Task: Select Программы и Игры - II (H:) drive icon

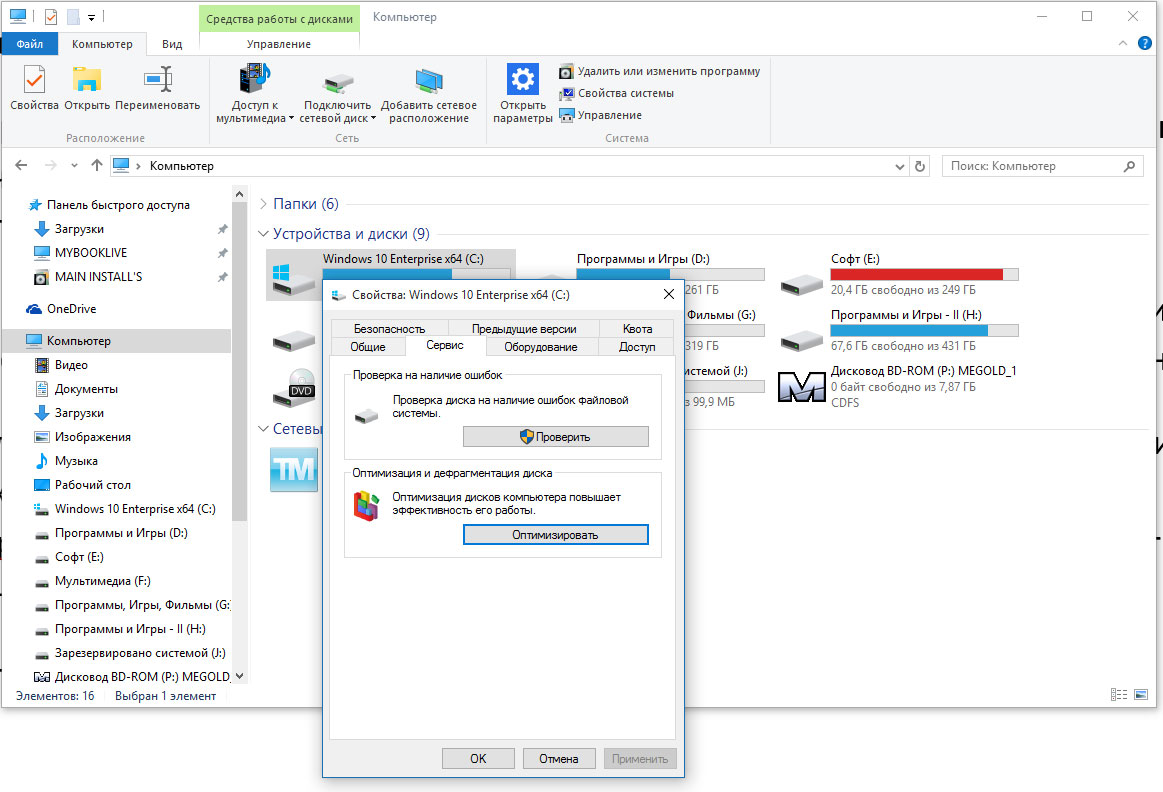Action: point(802,340)
